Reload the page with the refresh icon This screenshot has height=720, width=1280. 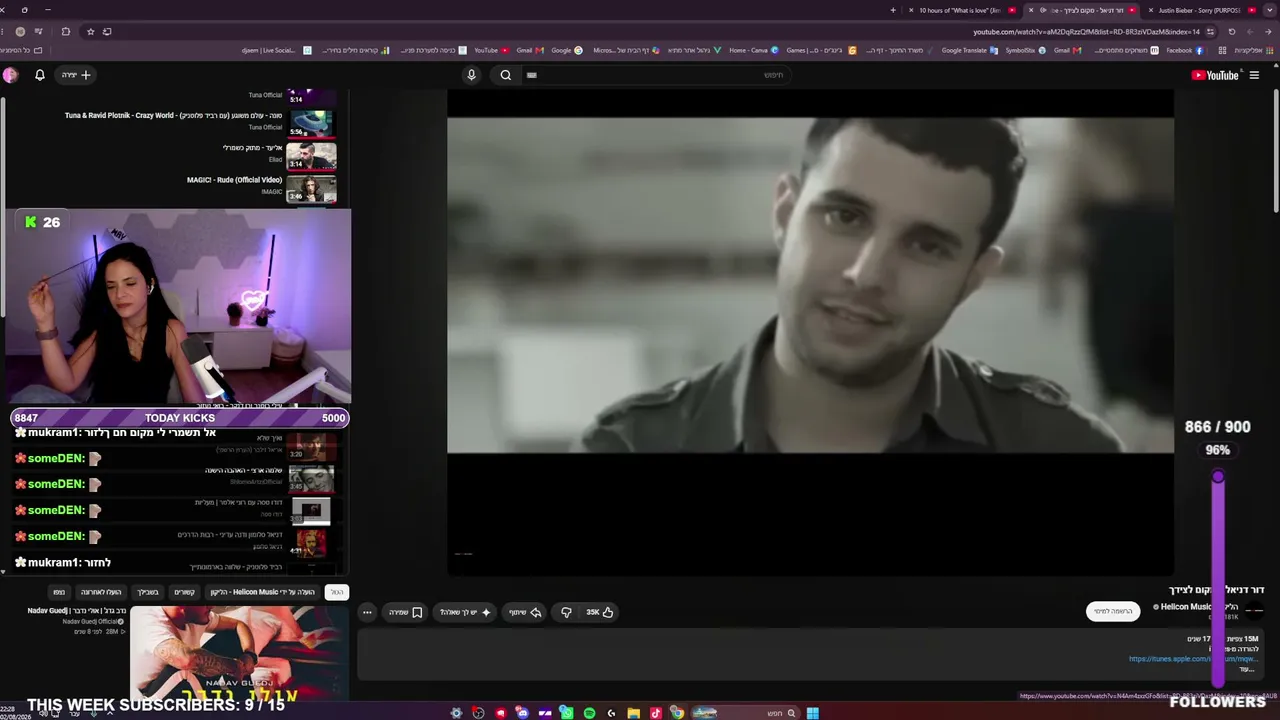point(1232,31)
